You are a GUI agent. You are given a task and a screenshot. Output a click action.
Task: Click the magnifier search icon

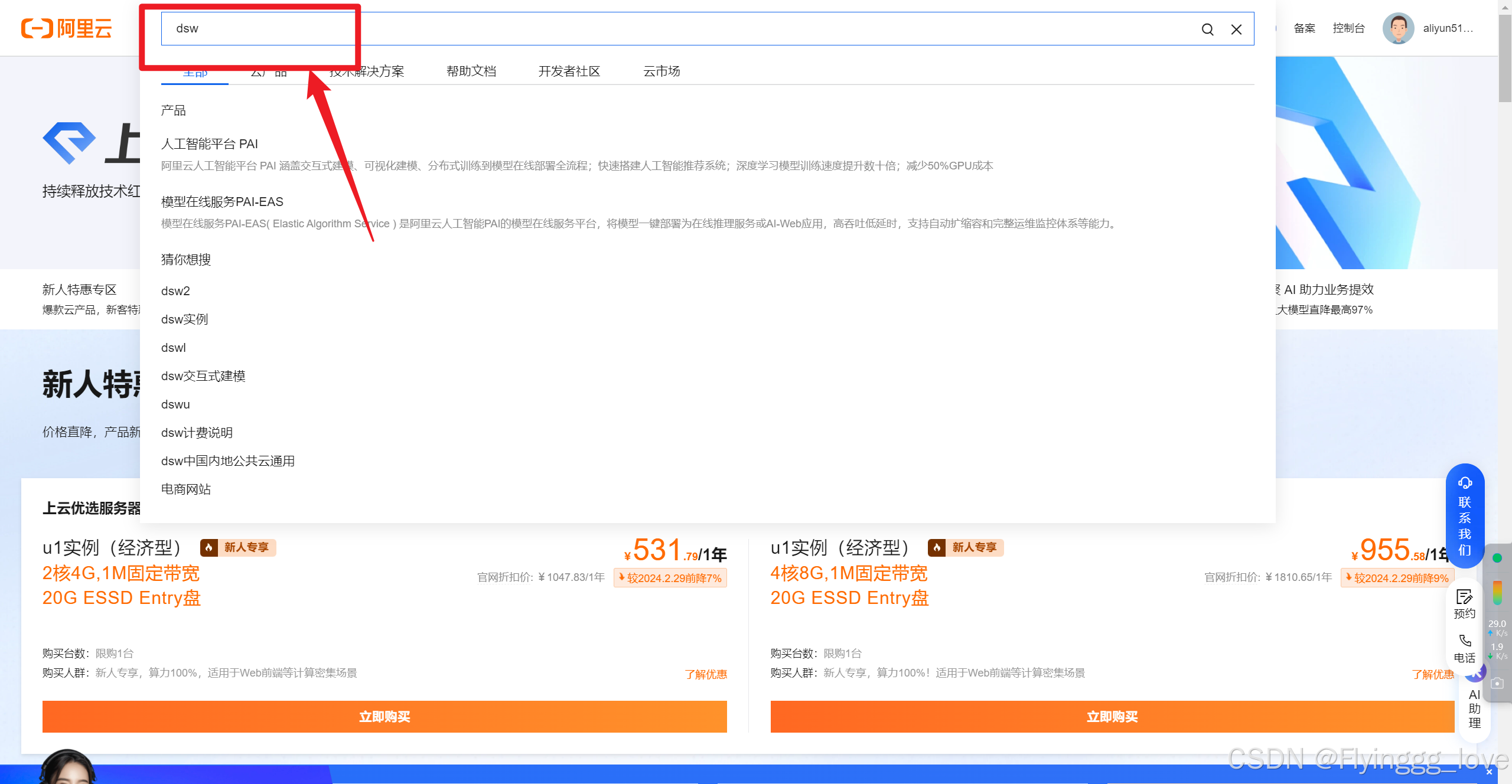pos(1207,30)
